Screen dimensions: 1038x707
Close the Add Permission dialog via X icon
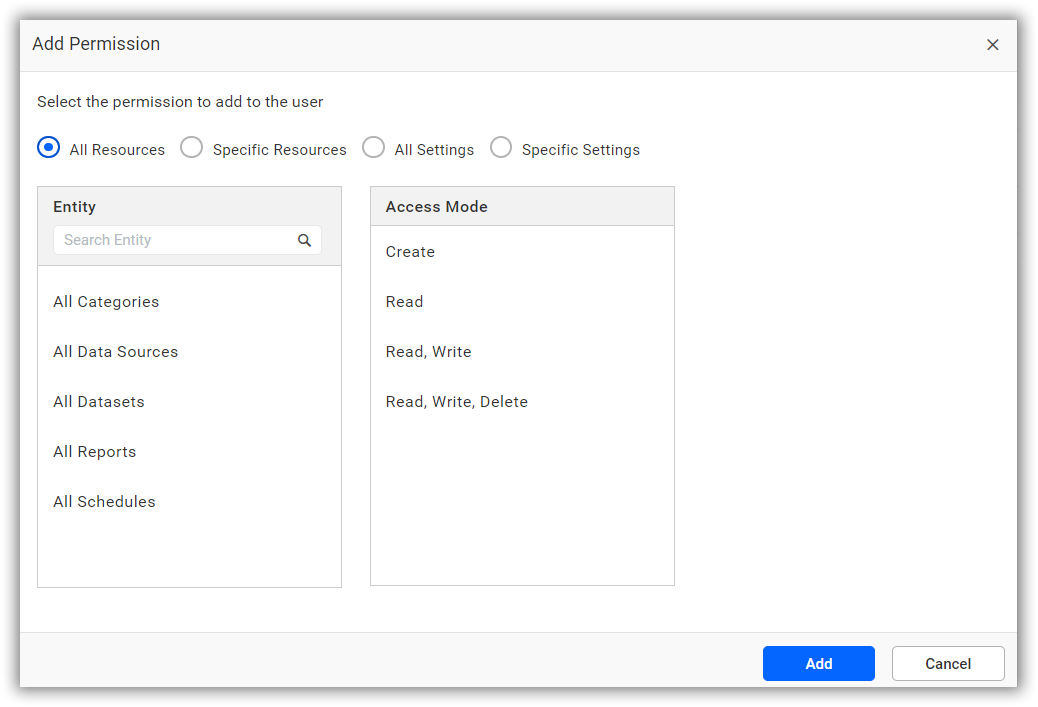993,44
